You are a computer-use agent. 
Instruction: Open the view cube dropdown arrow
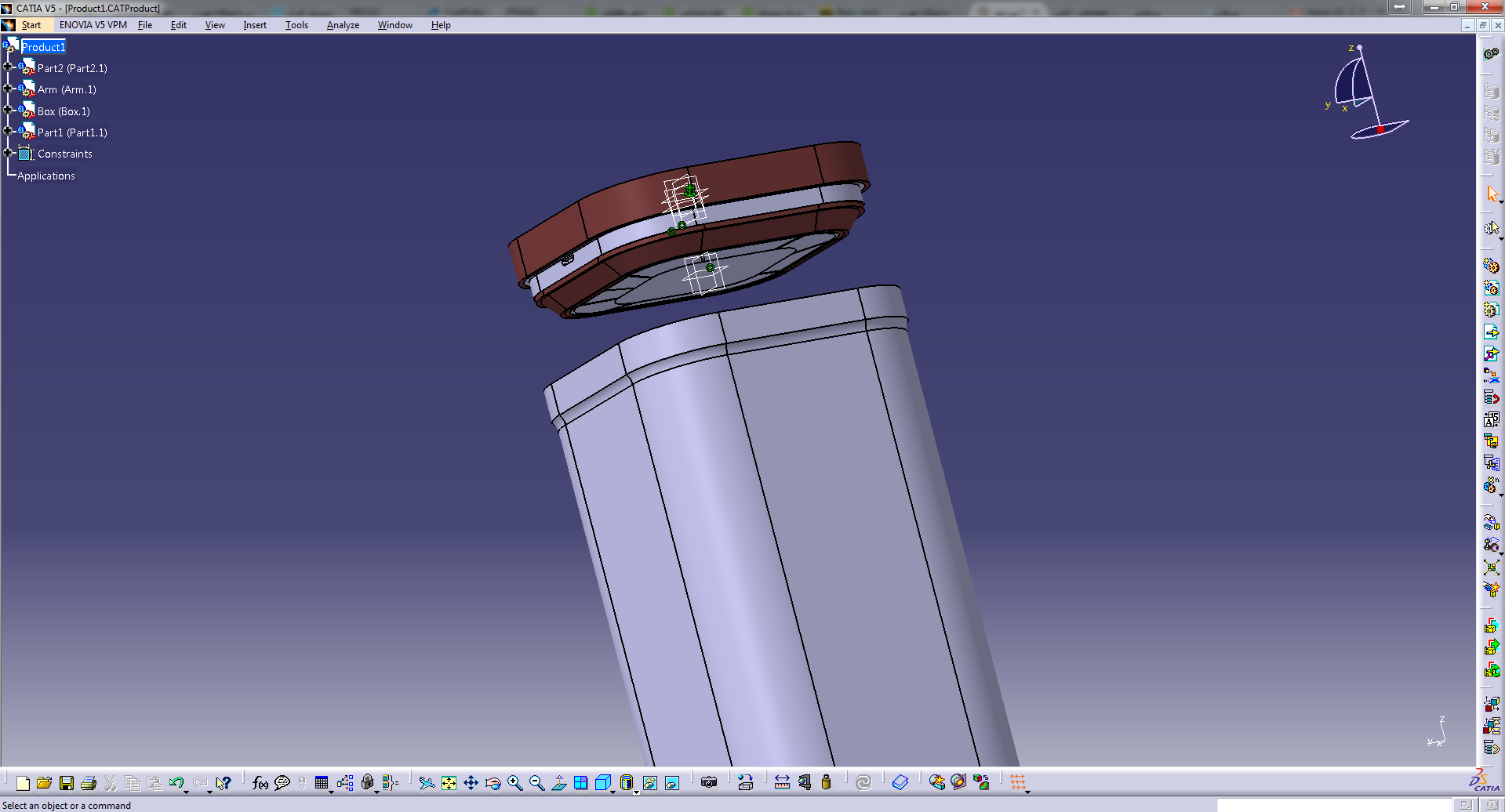tap(613, 792)
